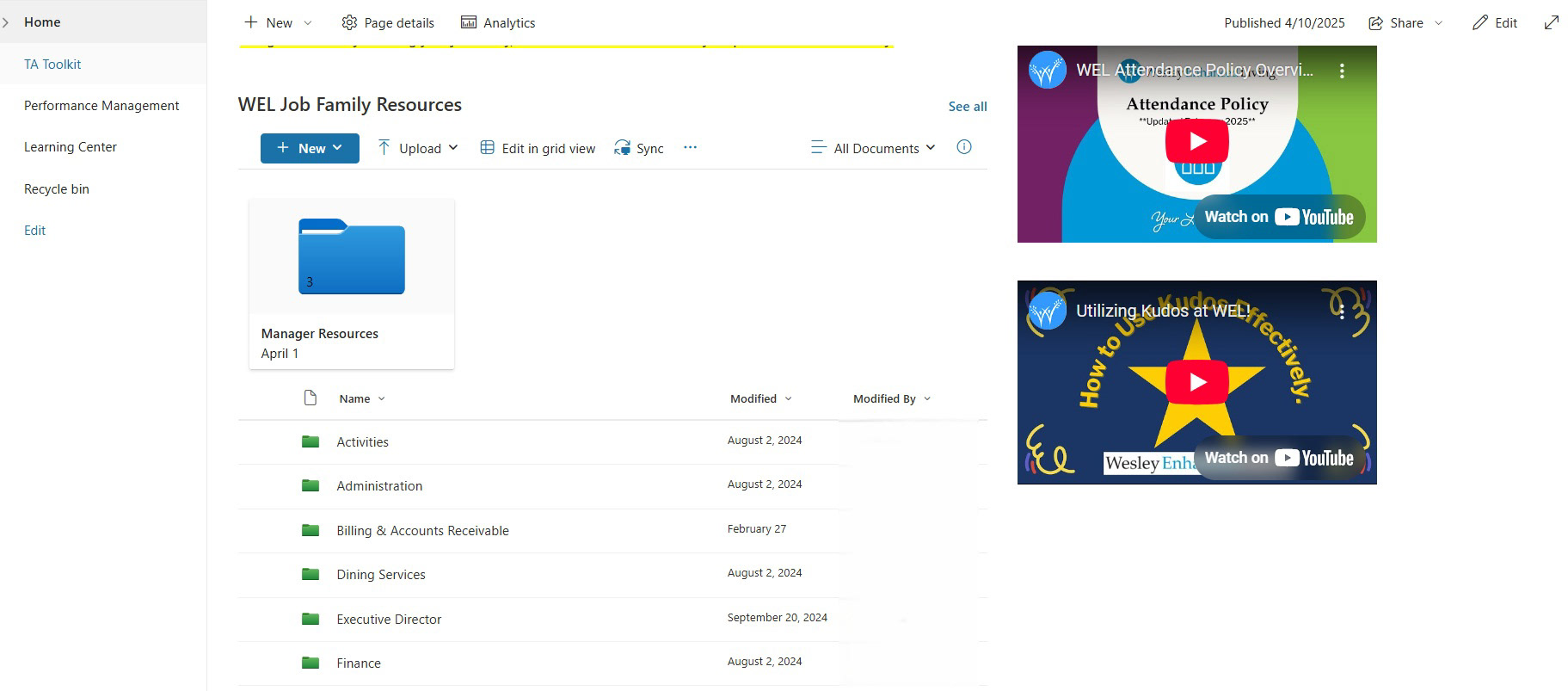1568x691 pixels.
Task: Click the file type column header icon
Action: point(311,398)
